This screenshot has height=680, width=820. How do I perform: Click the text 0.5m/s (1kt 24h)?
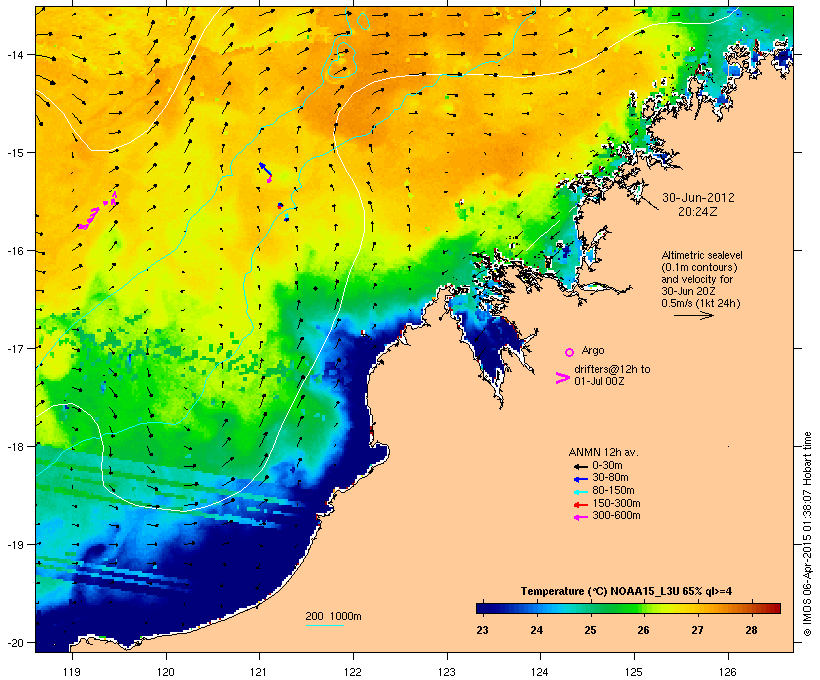pyautogui.click(x=701, y=303)
